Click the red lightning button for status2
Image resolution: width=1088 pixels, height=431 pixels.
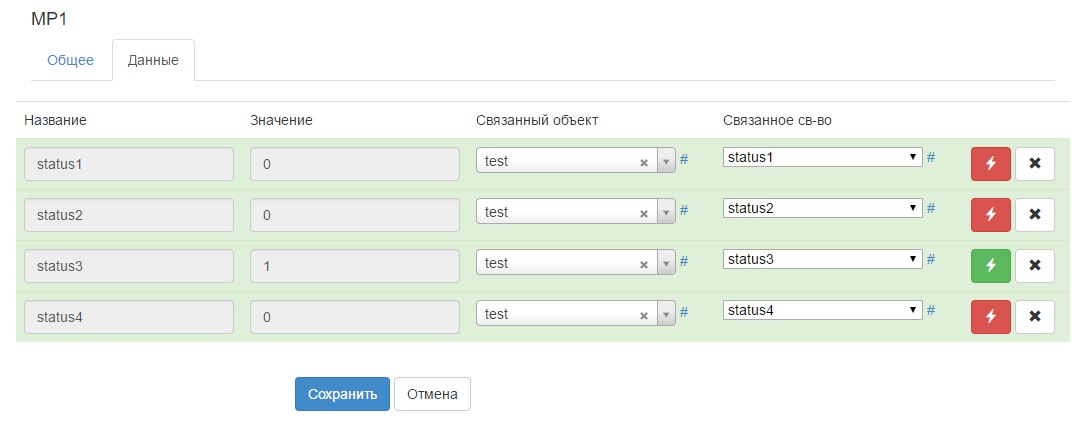990,214
